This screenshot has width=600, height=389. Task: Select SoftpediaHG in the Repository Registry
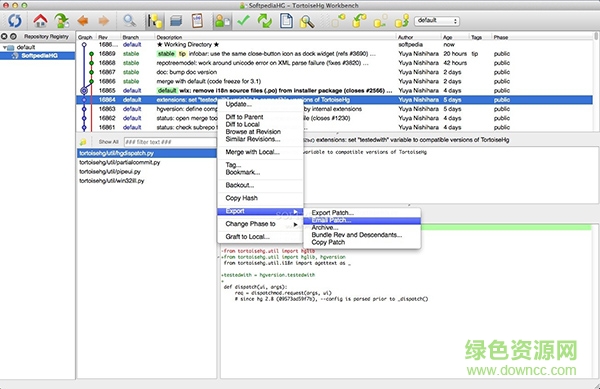[39, 56]
